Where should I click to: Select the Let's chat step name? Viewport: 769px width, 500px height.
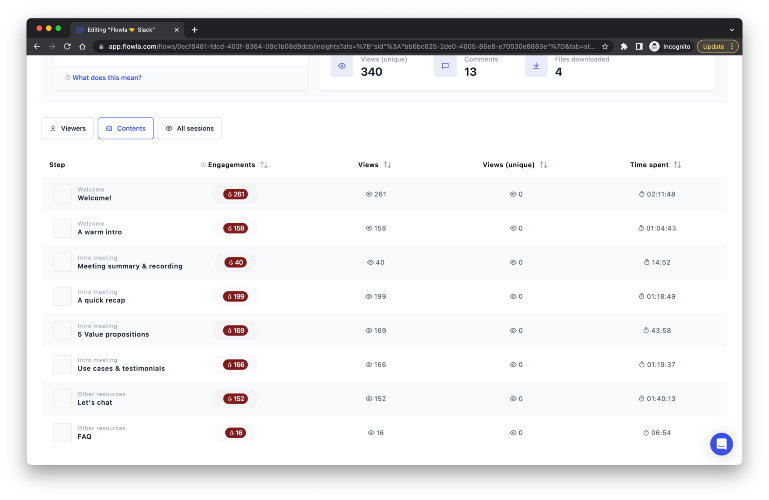click(95, 402)
